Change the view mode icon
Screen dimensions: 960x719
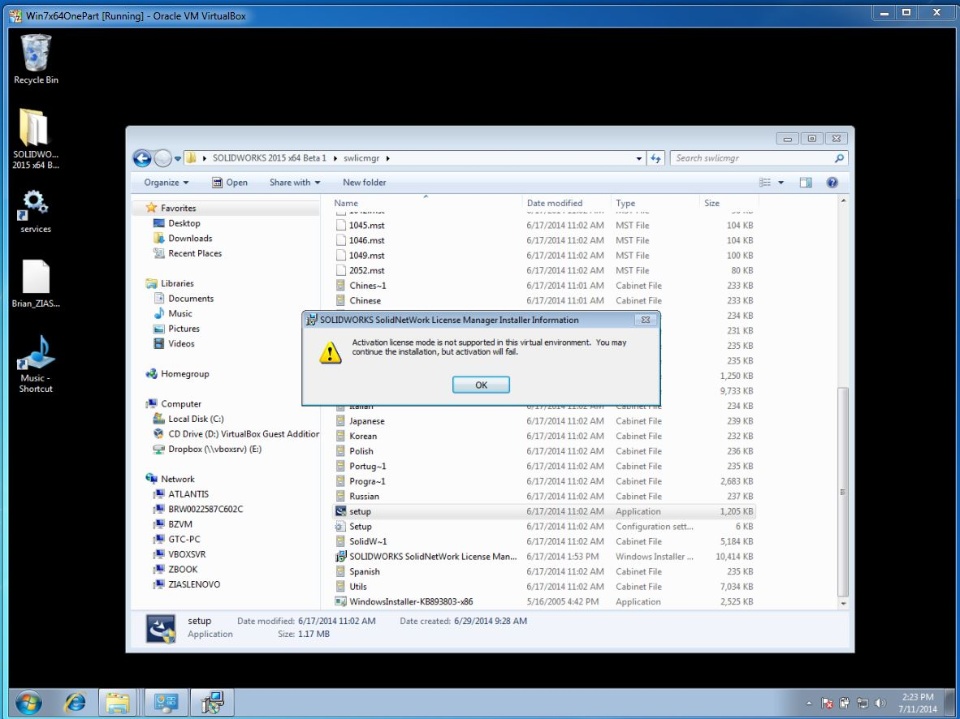[x=765, y=183]
